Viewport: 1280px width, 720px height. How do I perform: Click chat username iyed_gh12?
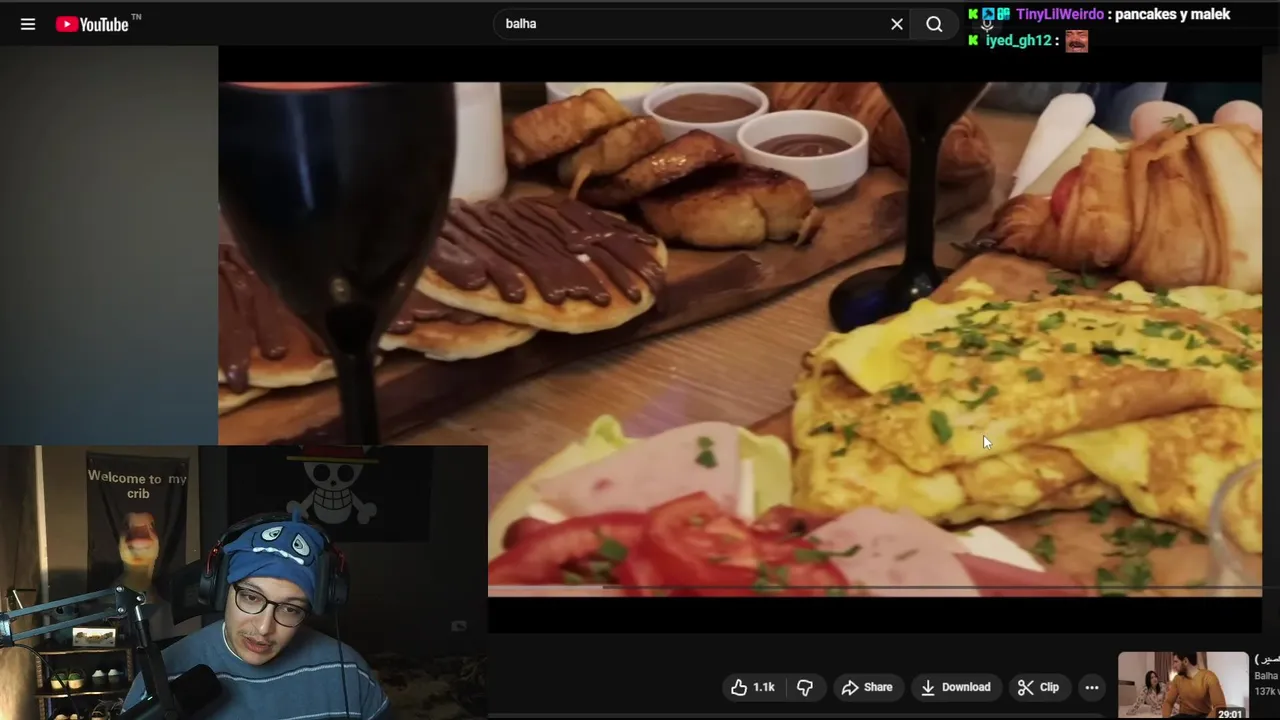1019,41
